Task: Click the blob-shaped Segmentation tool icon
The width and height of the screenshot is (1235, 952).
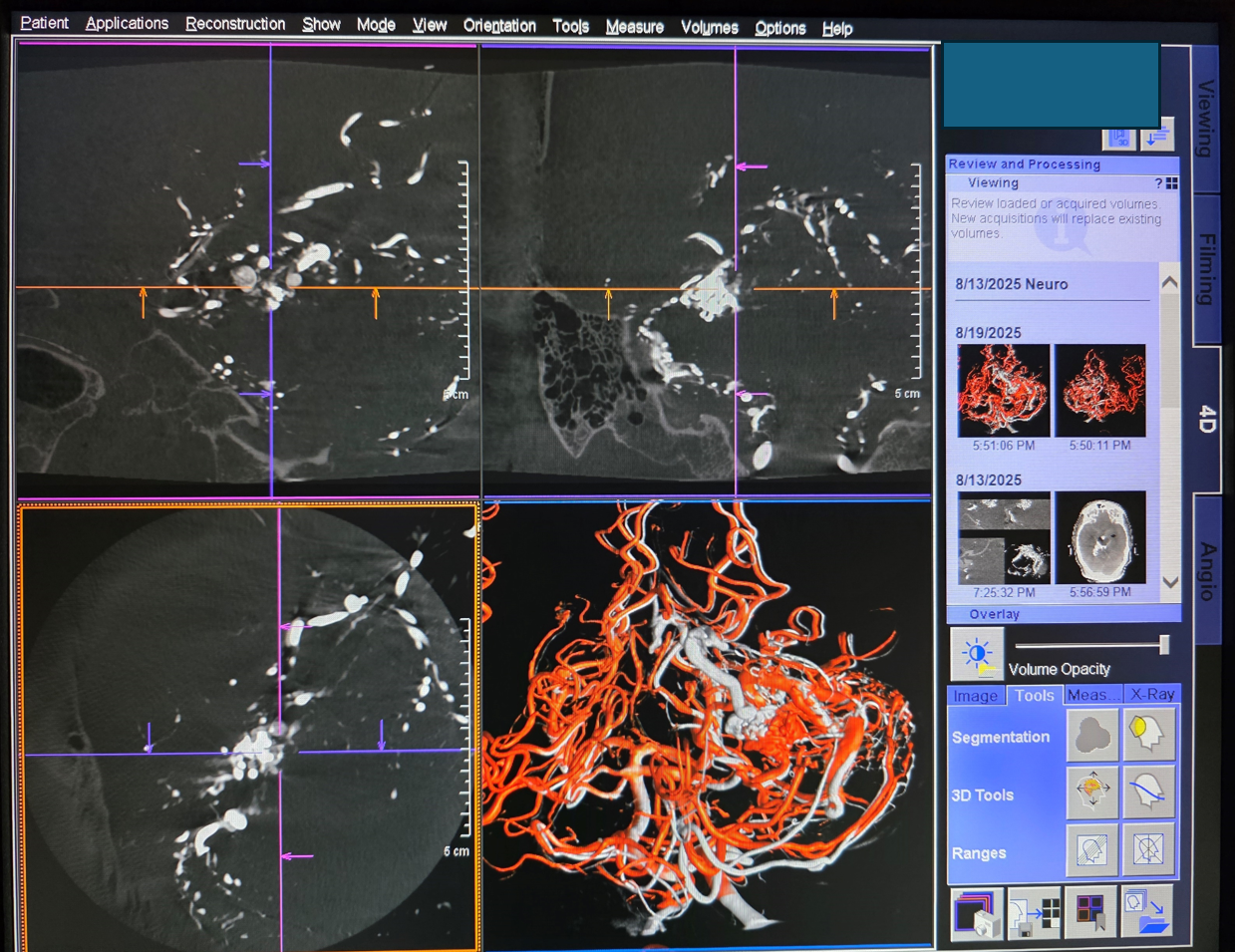Action: click(x=1092, y=736)
